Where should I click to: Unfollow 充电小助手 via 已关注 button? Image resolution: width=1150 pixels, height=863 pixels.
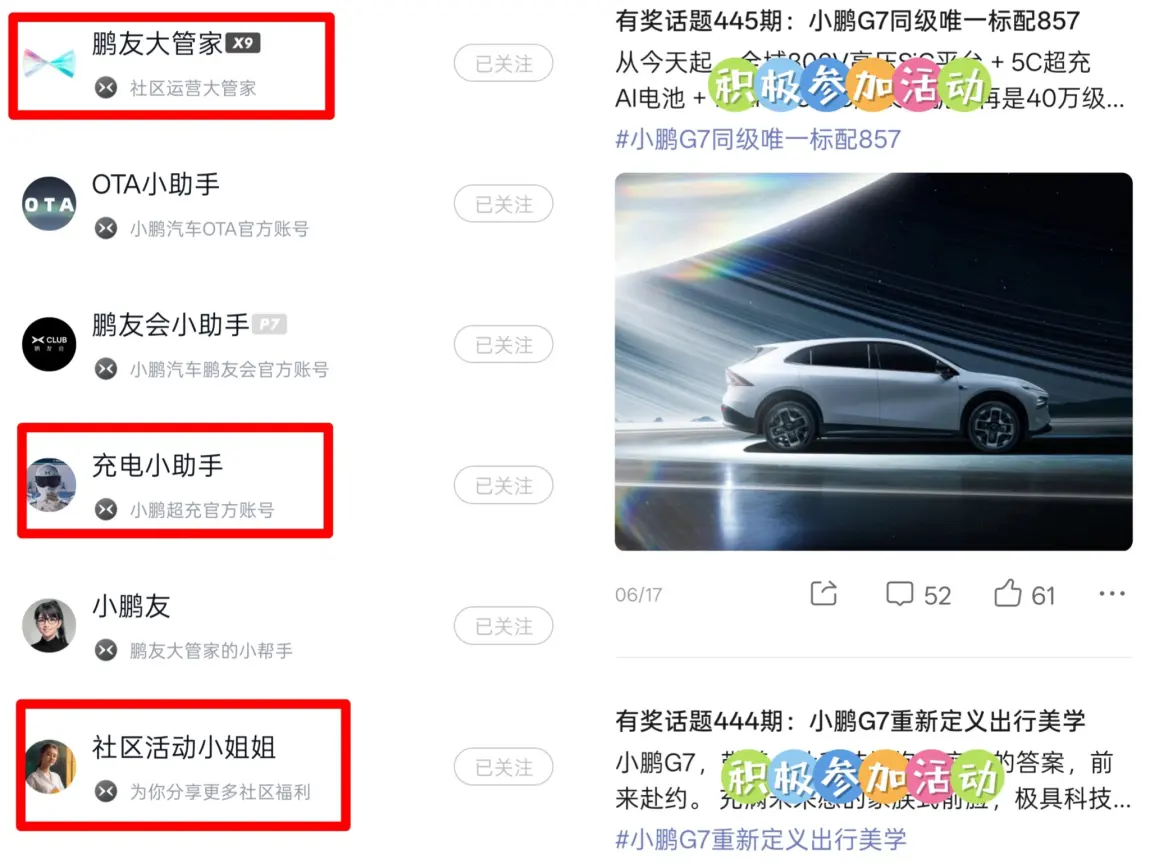pos(503,485)
